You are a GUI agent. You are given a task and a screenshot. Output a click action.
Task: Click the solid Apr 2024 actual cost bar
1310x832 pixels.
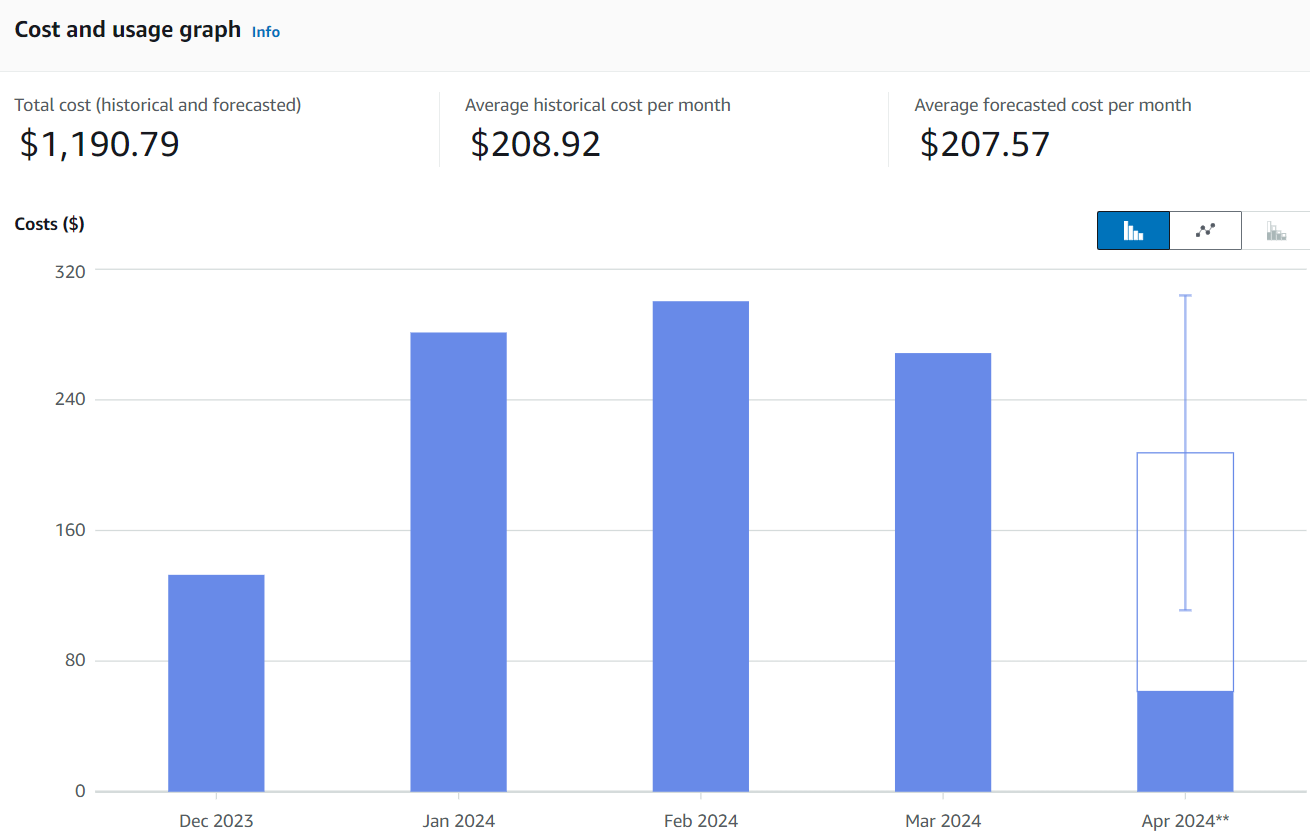[1185, 741]
